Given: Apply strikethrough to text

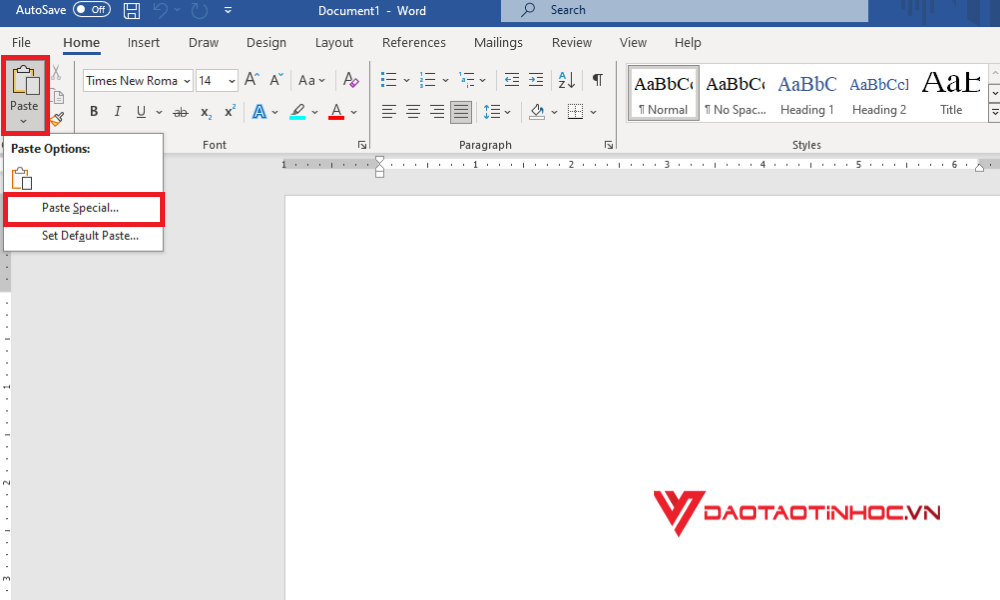Looking at the screenshot, I should pos(180,111).
